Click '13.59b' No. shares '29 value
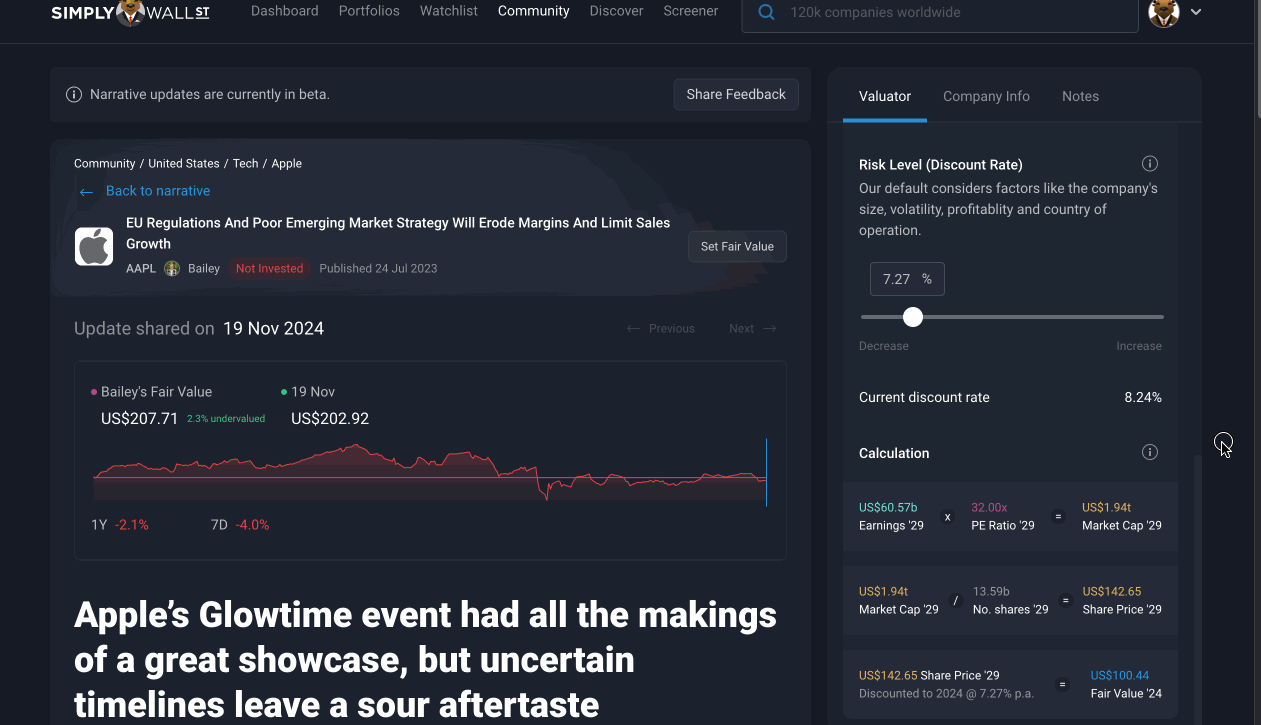Viewport: 1261px width, 725px height. click(x=991, y=591)
